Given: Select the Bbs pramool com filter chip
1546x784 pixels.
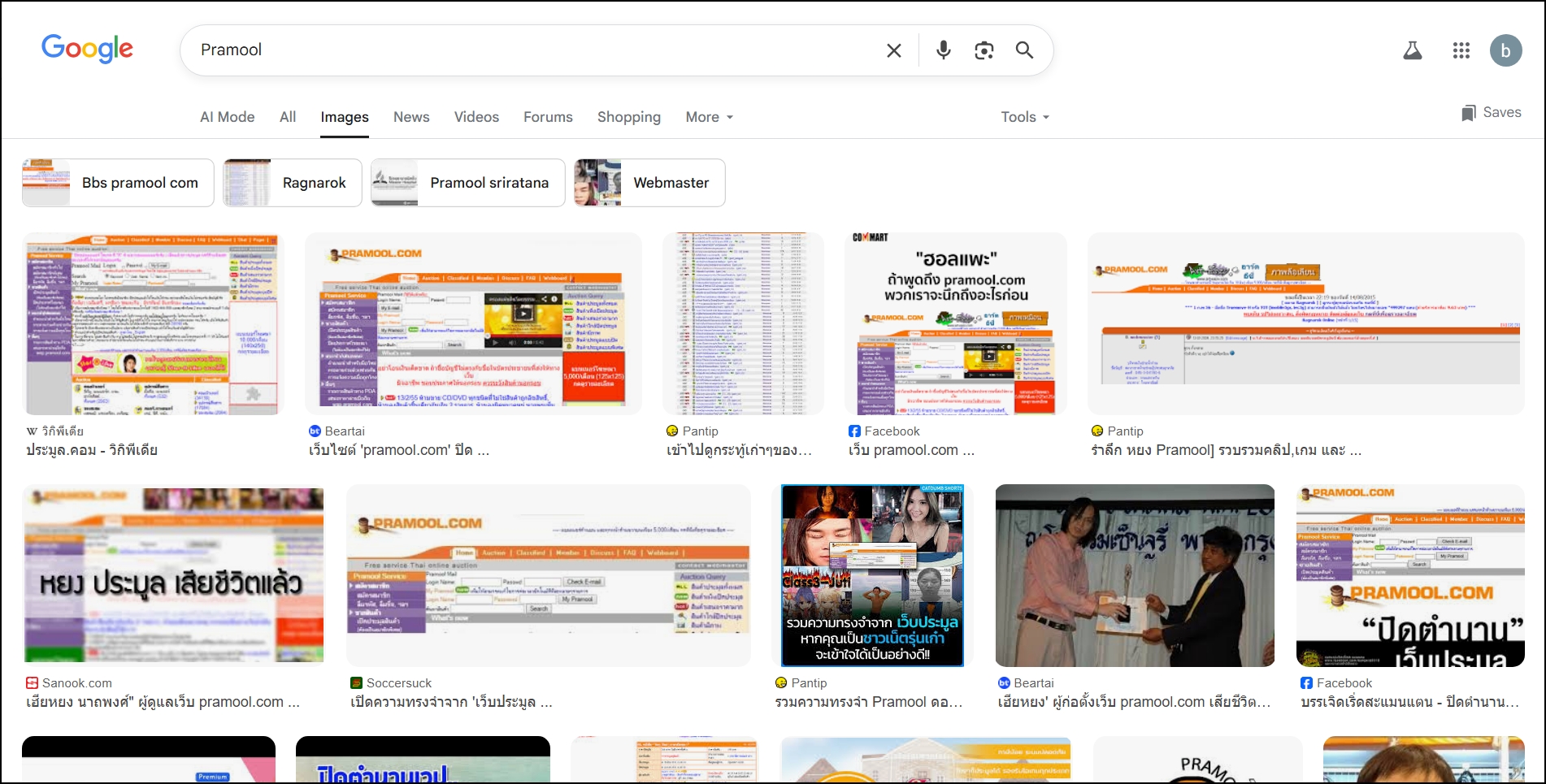Looking at the screenshot, I should click(x=119, y=183).
